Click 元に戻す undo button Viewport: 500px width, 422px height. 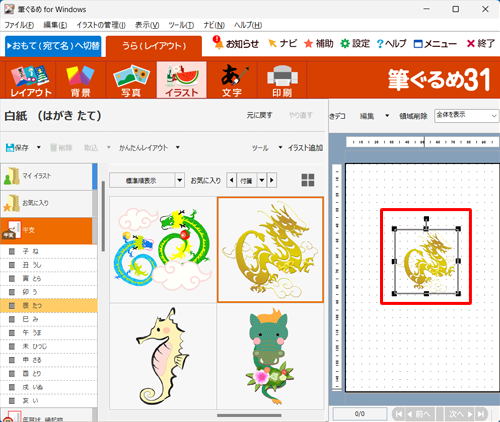pyautogui.click(x=259, y=115)
